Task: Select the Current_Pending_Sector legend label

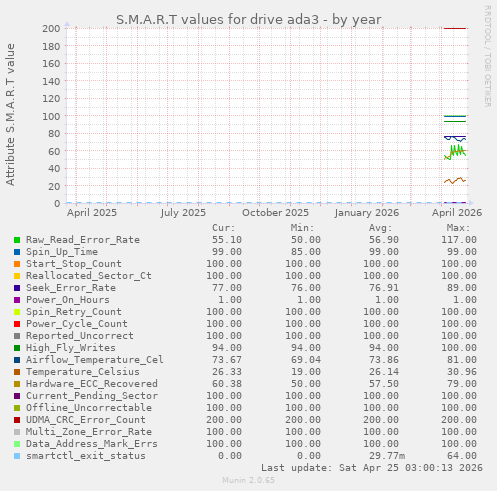Action: coord(92,396)
